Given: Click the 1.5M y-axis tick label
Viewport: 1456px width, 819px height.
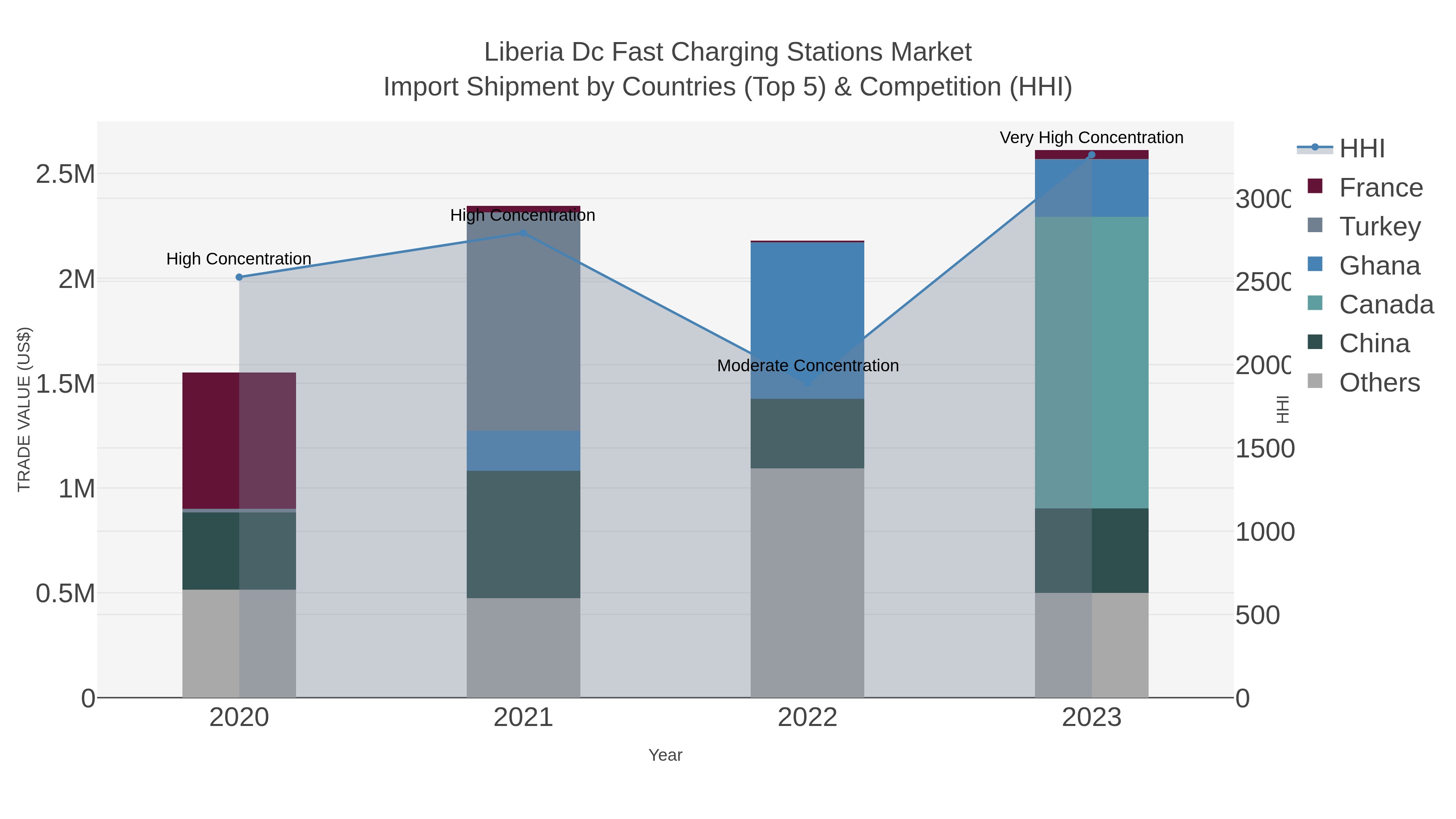Looking at the screenshot, I should (66, 384).
